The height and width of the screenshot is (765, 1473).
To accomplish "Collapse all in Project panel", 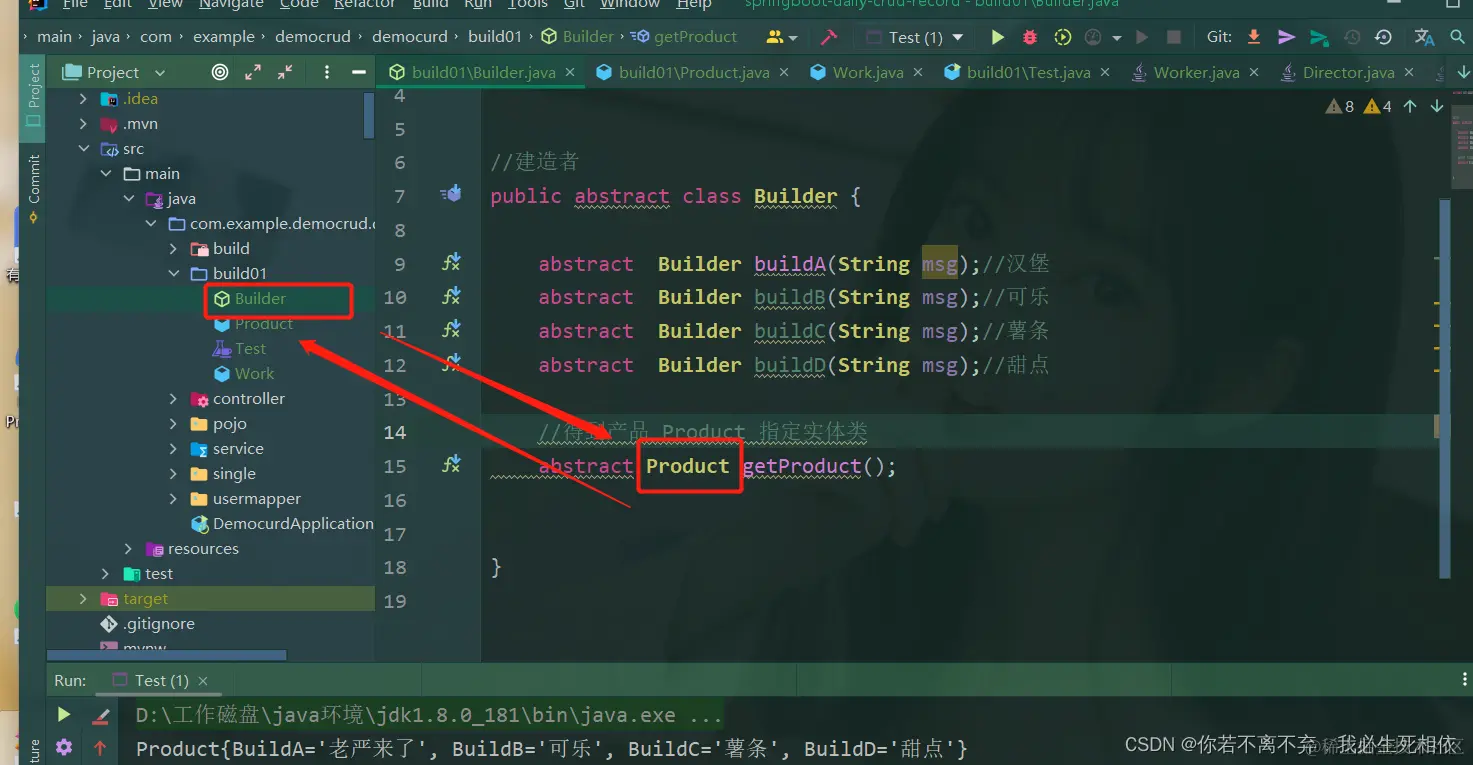I will pyautogui.click(x=285, y=72).
